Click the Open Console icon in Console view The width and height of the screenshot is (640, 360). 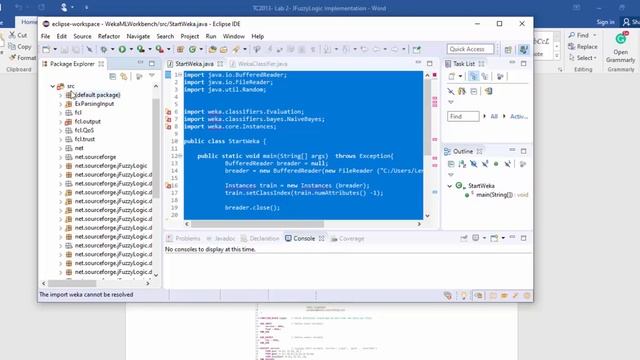tap(494, 238)
